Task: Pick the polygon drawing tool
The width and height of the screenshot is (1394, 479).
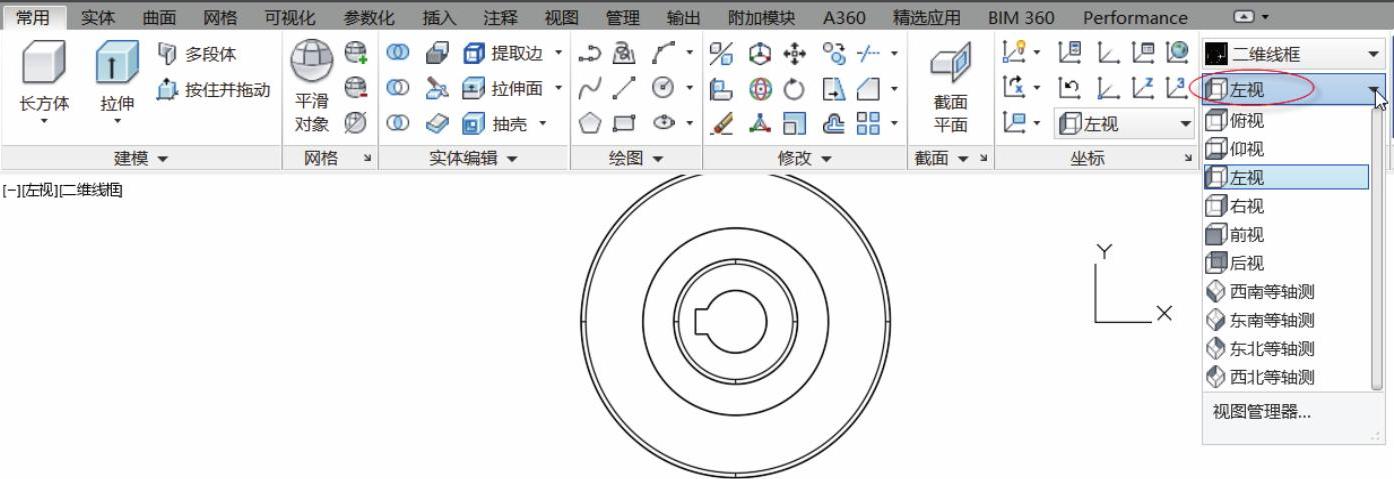Action: (x=590, y=124)
